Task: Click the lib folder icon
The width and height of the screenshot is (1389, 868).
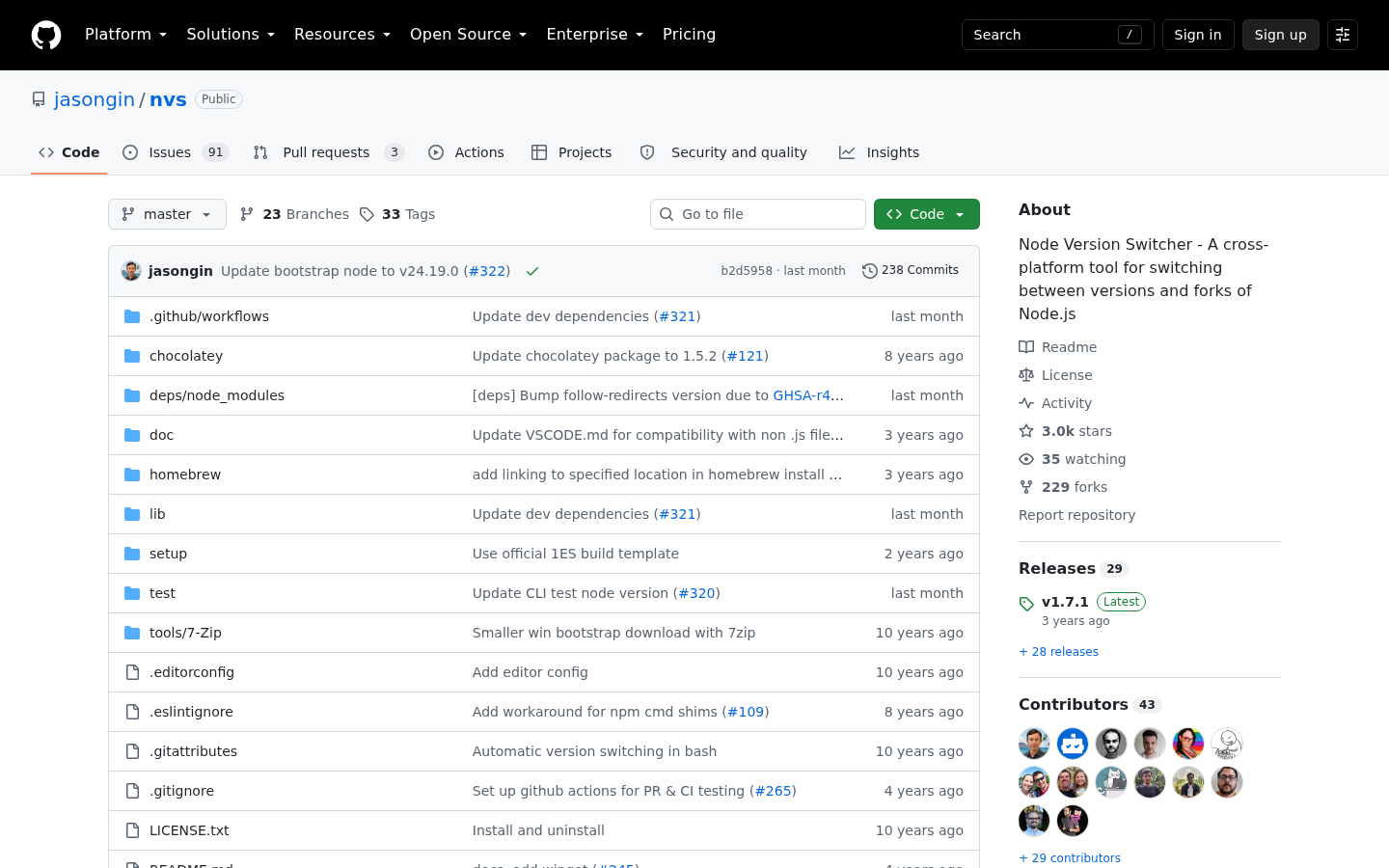Action: [132, 514]
